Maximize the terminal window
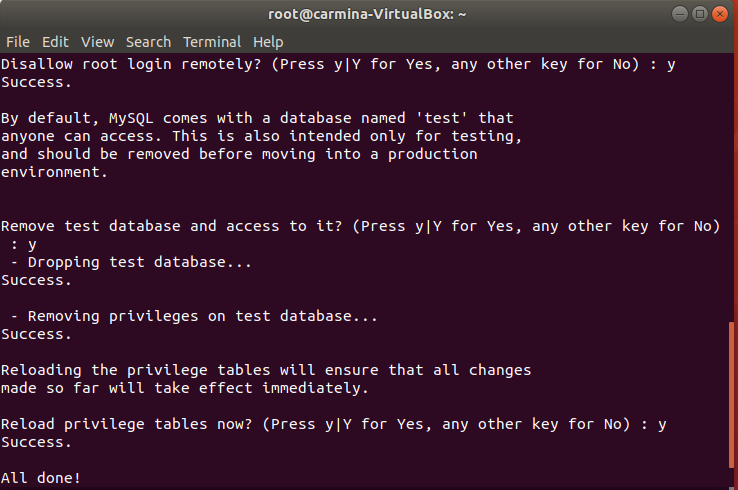Image resolution: width=738 pixels, height=490 pixels. point(700,14)
